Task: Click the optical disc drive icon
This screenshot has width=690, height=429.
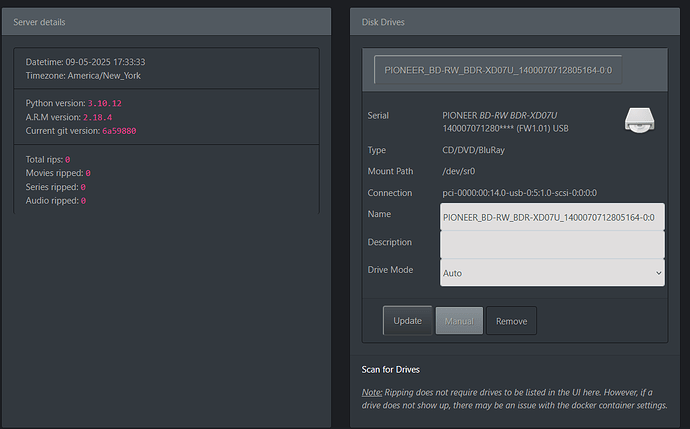Action: (641, 120)
